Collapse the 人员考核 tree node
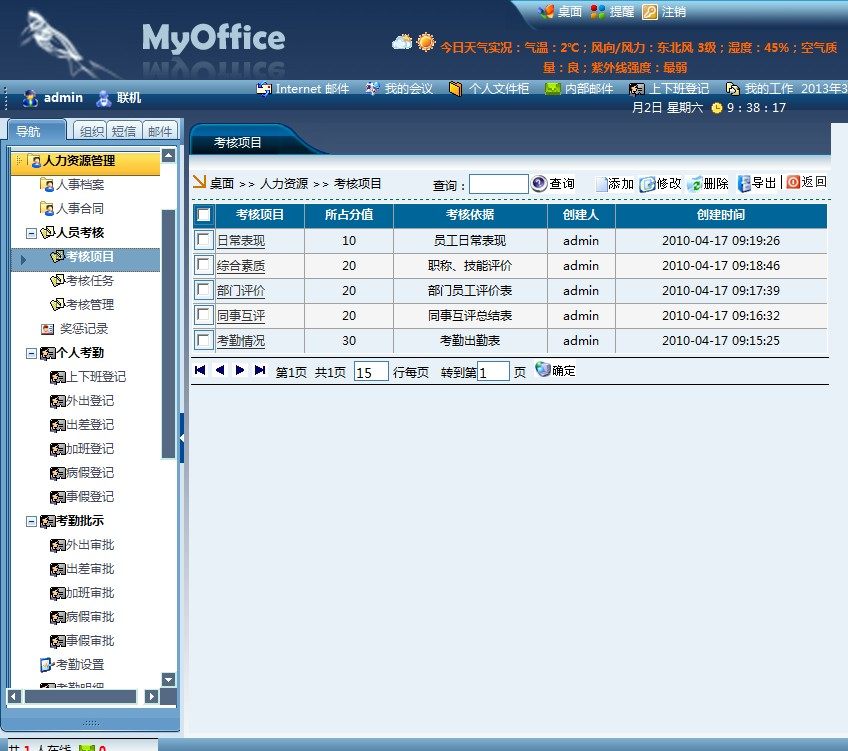This screenshot has height=751, width=848. tap(32, 233)
